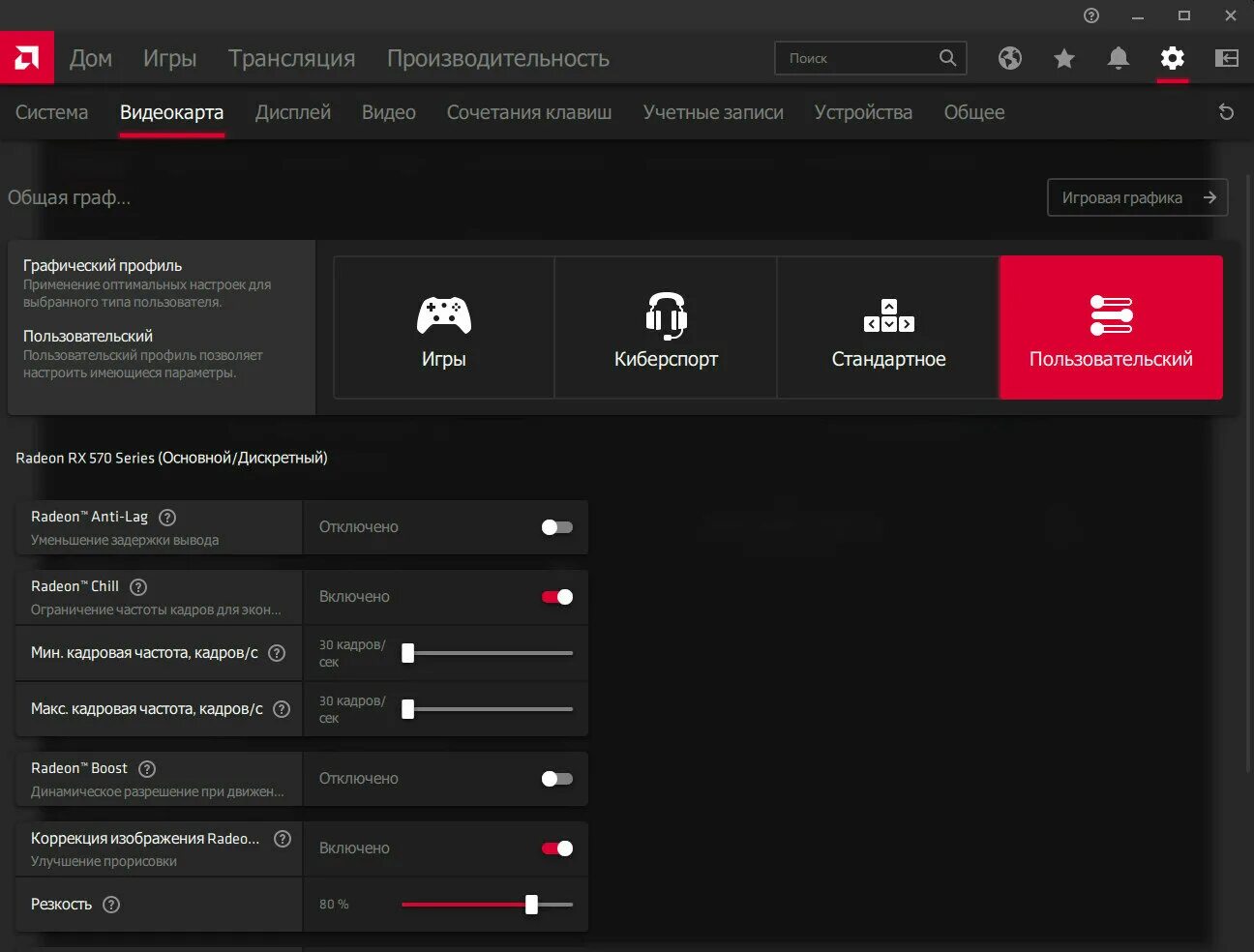Select the Пользовательский profile tile
Screen dimensions: 1254x952
click(1111, 327)
